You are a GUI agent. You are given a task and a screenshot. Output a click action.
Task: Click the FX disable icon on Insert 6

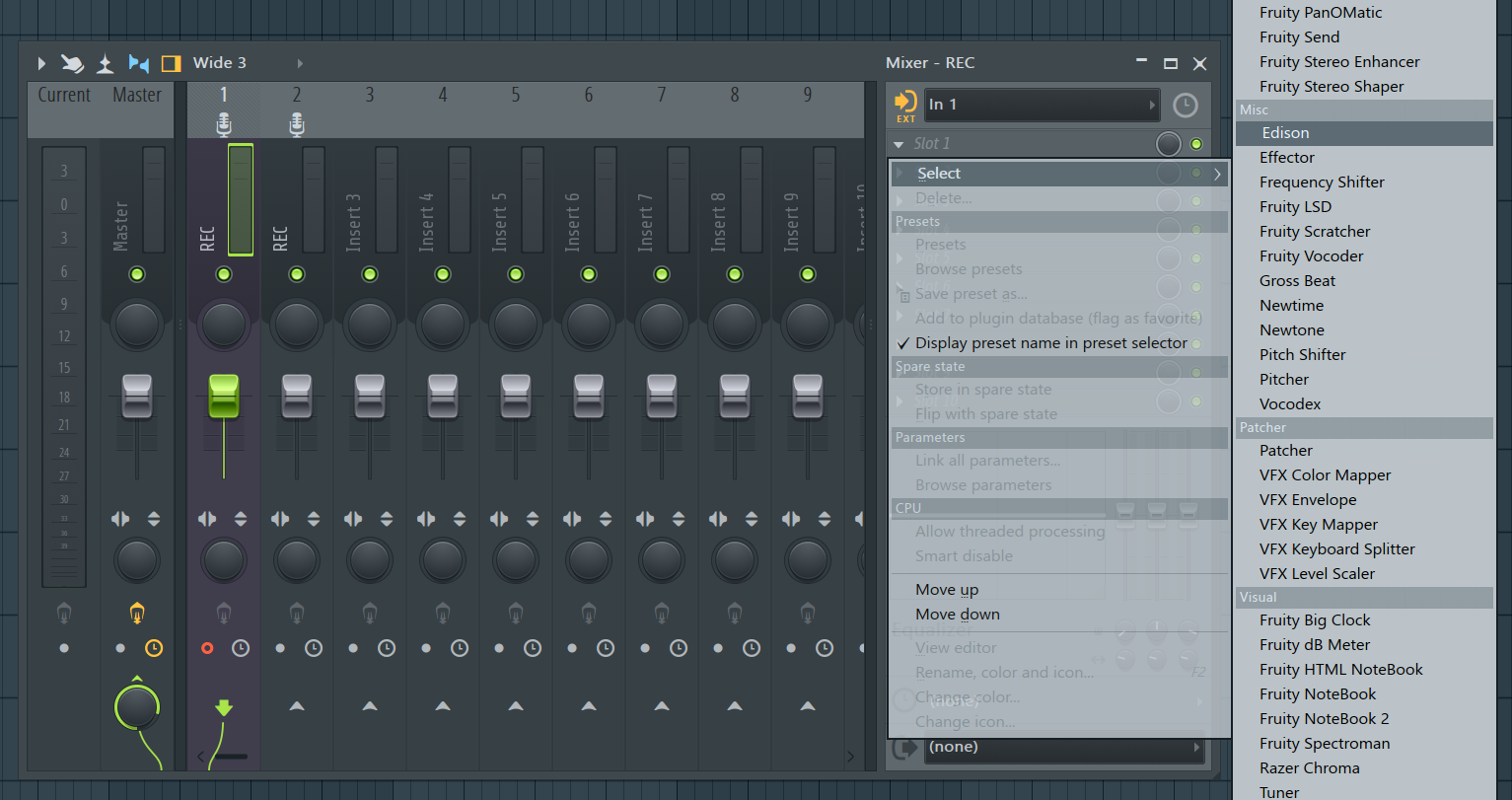589,614
